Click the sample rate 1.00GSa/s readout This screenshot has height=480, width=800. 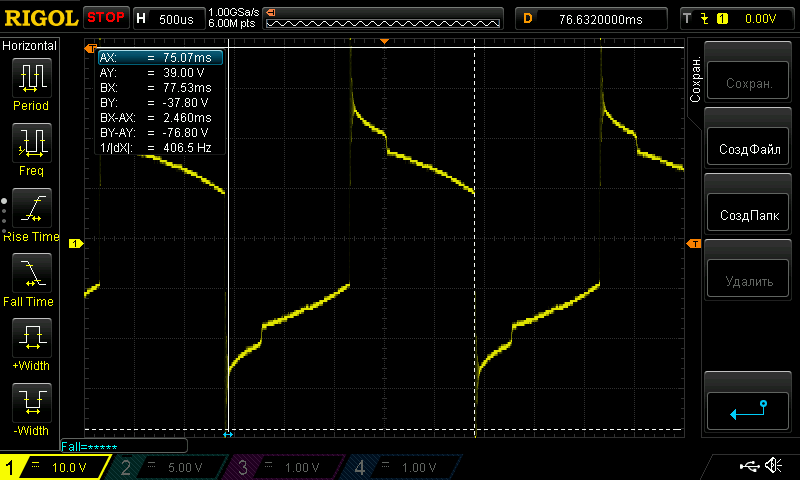234,12
